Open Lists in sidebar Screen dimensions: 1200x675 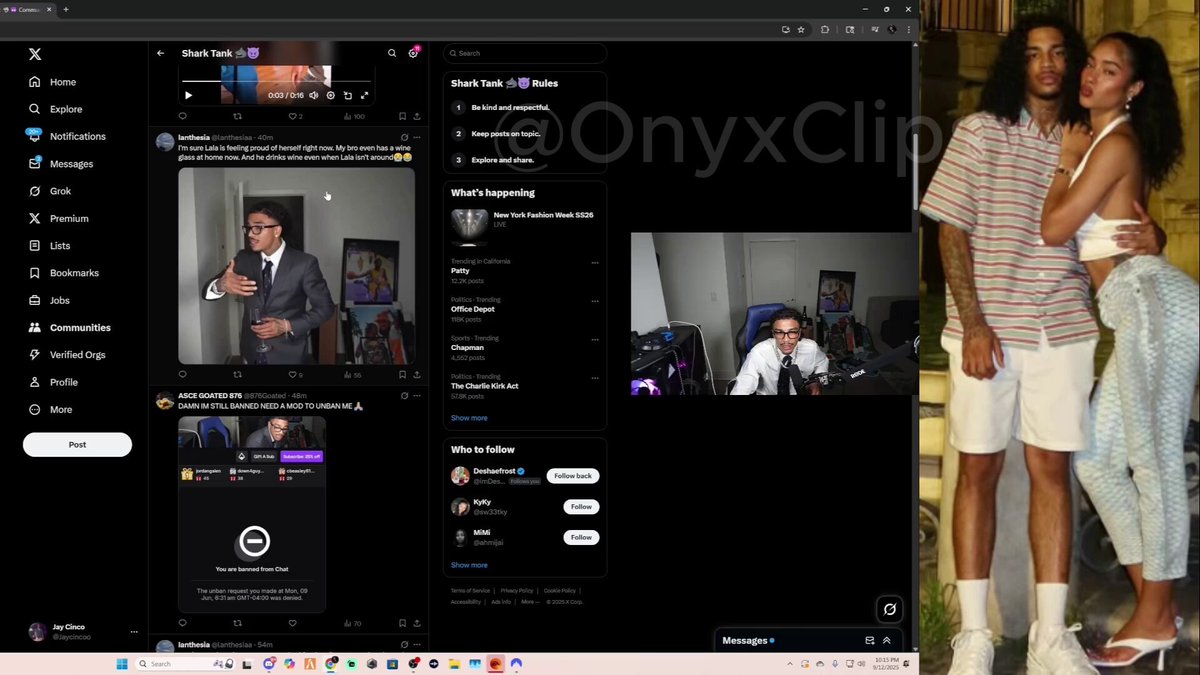[x=50, y=246]
